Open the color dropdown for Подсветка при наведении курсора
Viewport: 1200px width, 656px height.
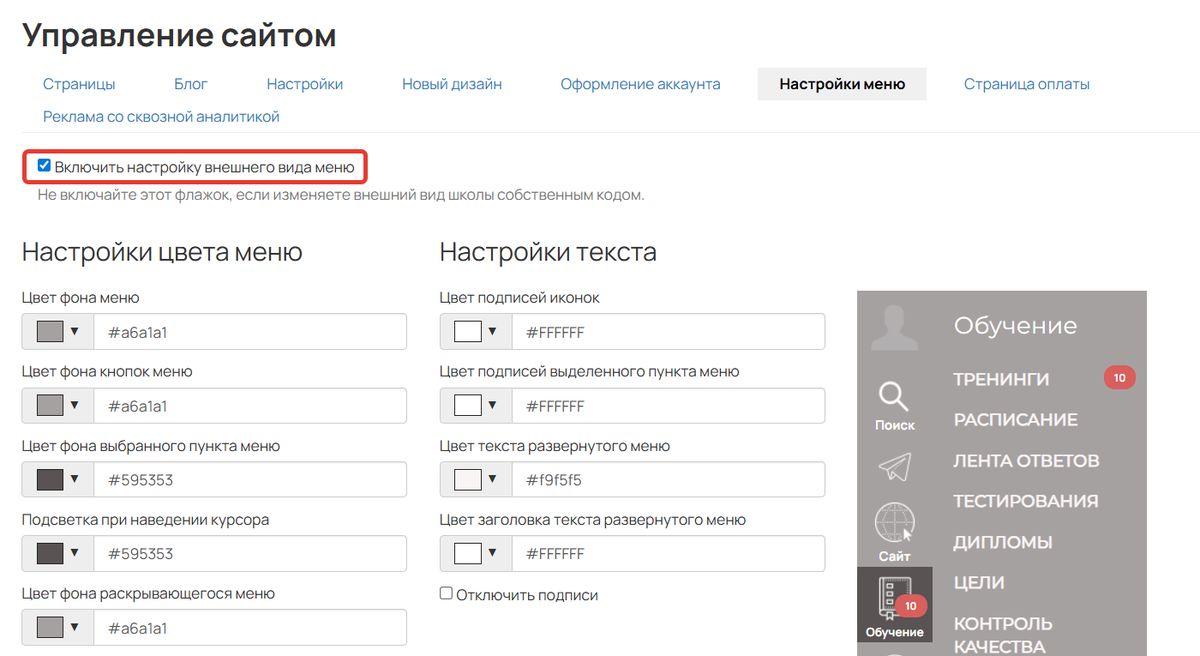click(x=58, y=553)
